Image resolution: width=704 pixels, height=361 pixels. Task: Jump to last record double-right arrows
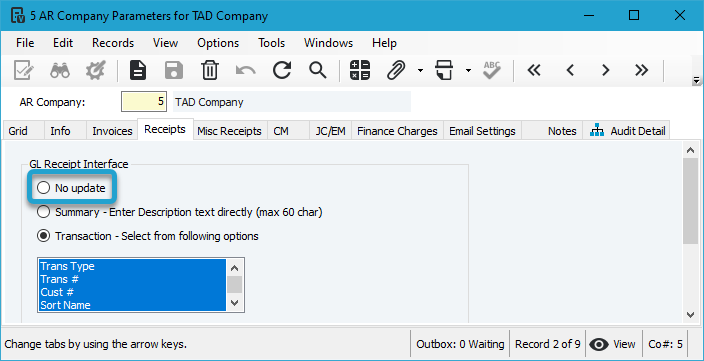[642, 70]
